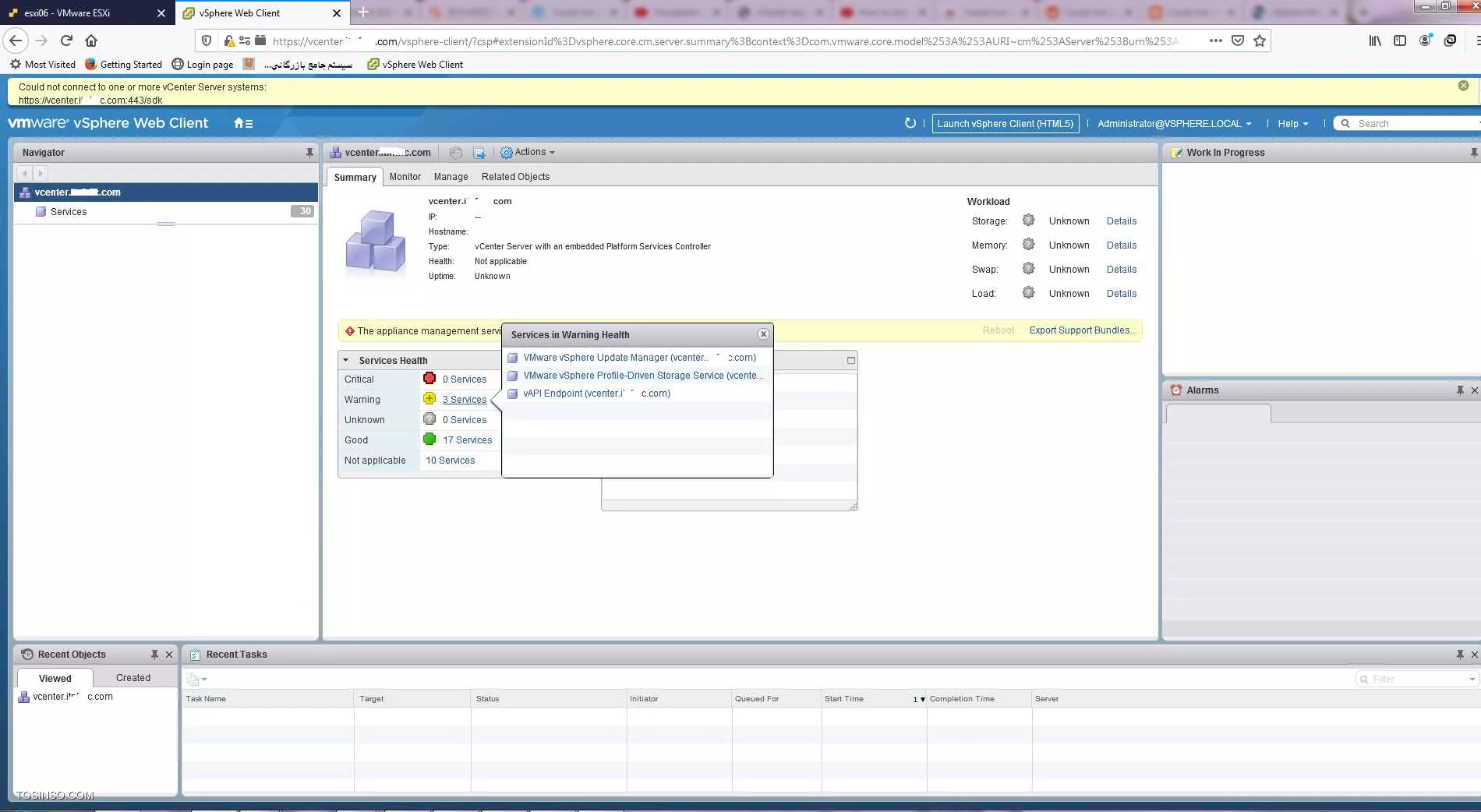Launch vSphere Client (HTML5)

(1006, 123)
